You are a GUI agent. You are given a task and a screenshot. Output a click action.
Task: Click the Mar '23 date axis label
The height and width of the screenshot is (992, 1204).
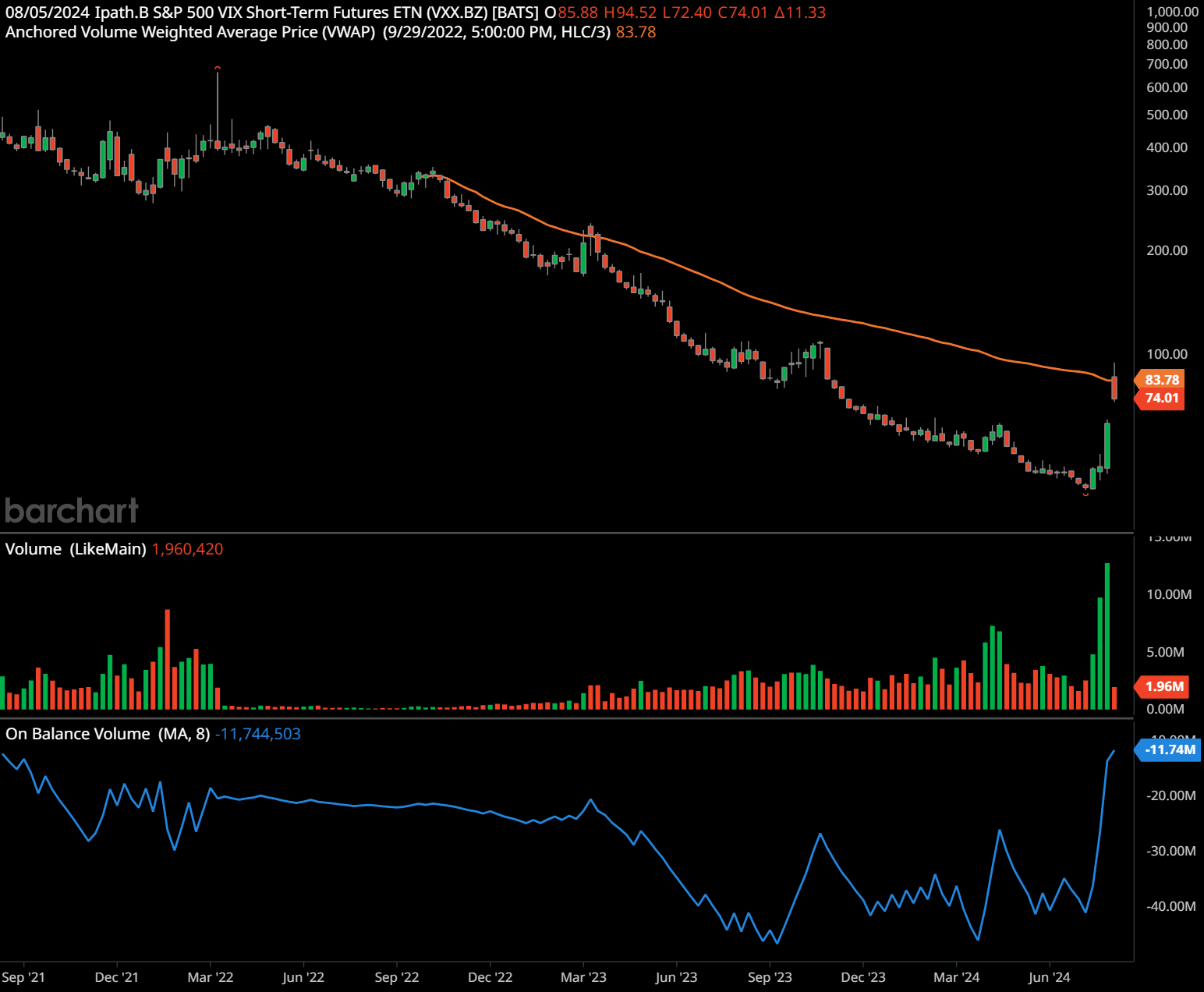point(583,977)
